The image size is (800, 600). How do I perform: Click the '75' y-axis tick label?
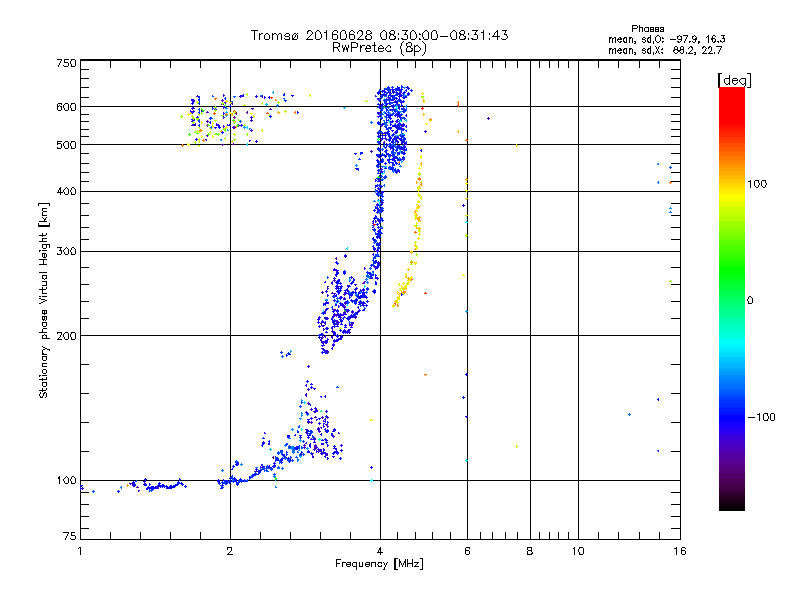[x=70, y=536]
